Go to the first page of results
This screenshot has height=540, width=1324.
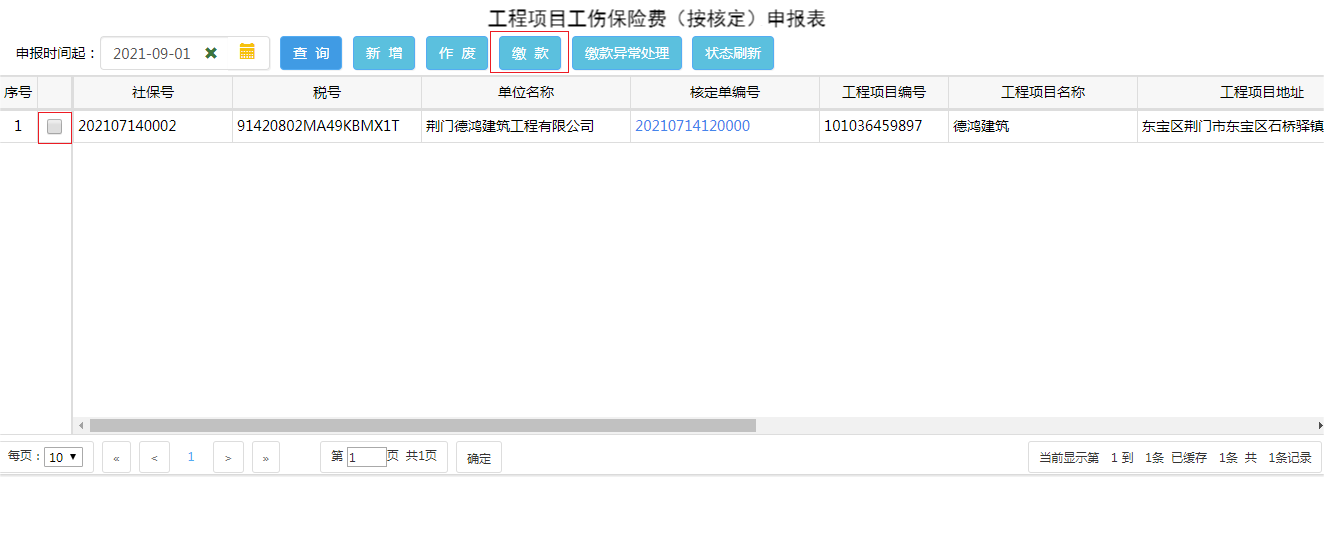pos(116,458)
